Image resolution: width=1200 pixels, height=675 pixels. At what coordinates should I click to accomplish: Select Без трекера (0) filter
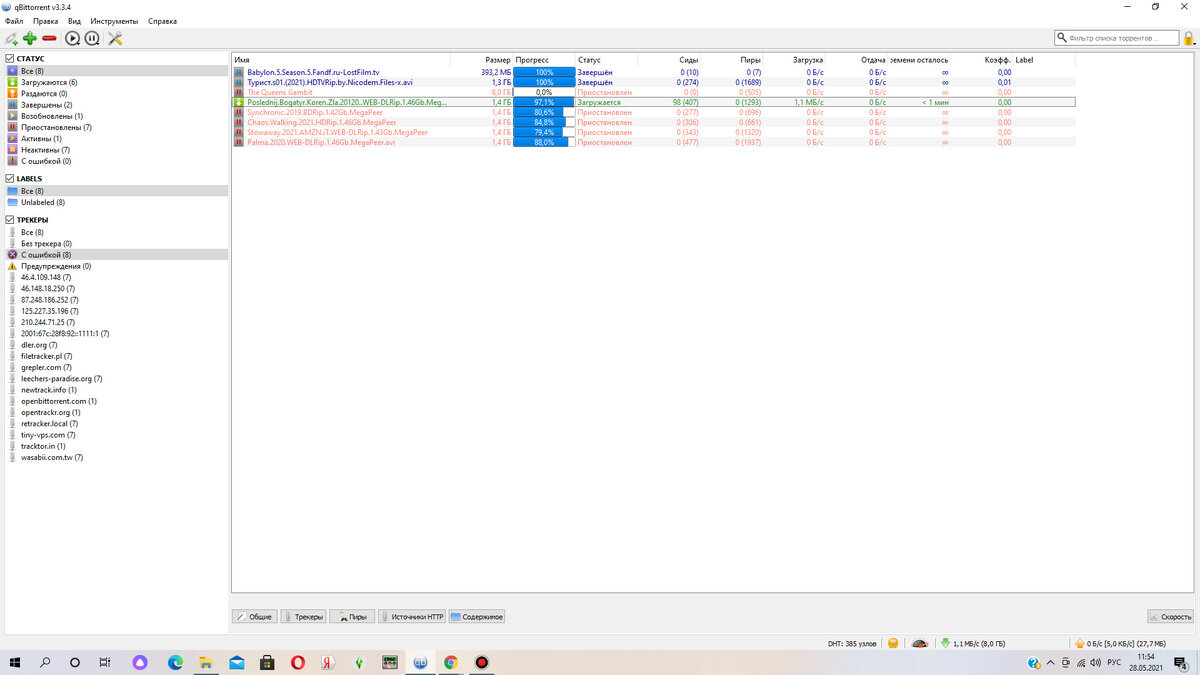pyautogui.click(x=46, y=243)
